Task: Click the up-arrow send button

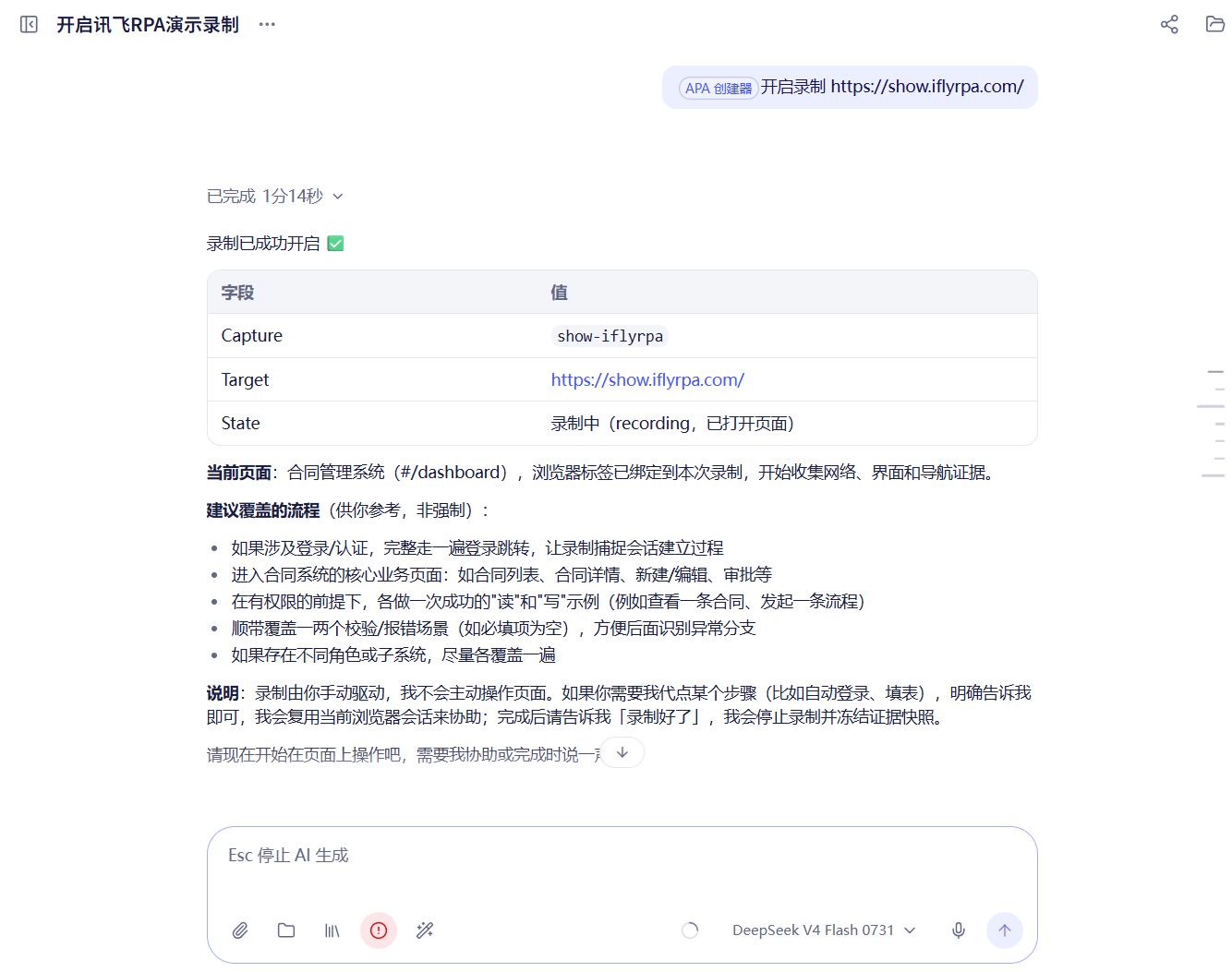Action: (x=1005, y=930)
